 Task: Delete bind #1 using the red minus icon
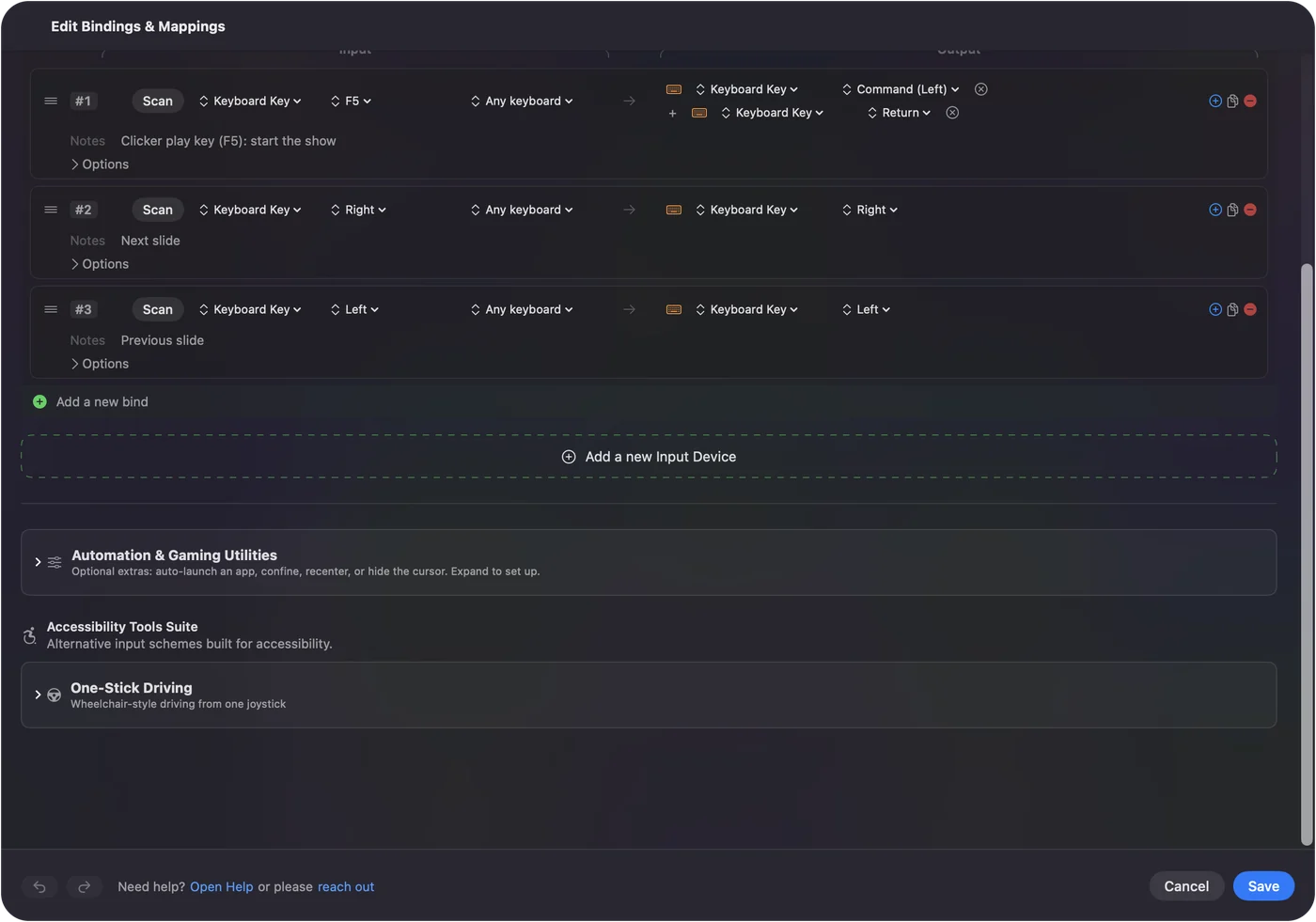1250,101
